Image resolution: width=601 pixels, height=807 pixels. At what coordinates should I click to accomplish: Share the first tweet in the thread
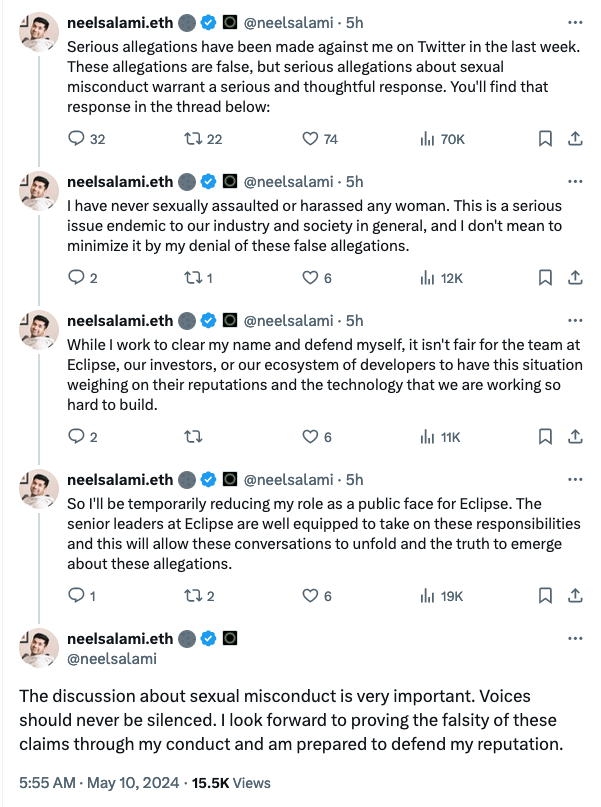(x=576, y=139)
